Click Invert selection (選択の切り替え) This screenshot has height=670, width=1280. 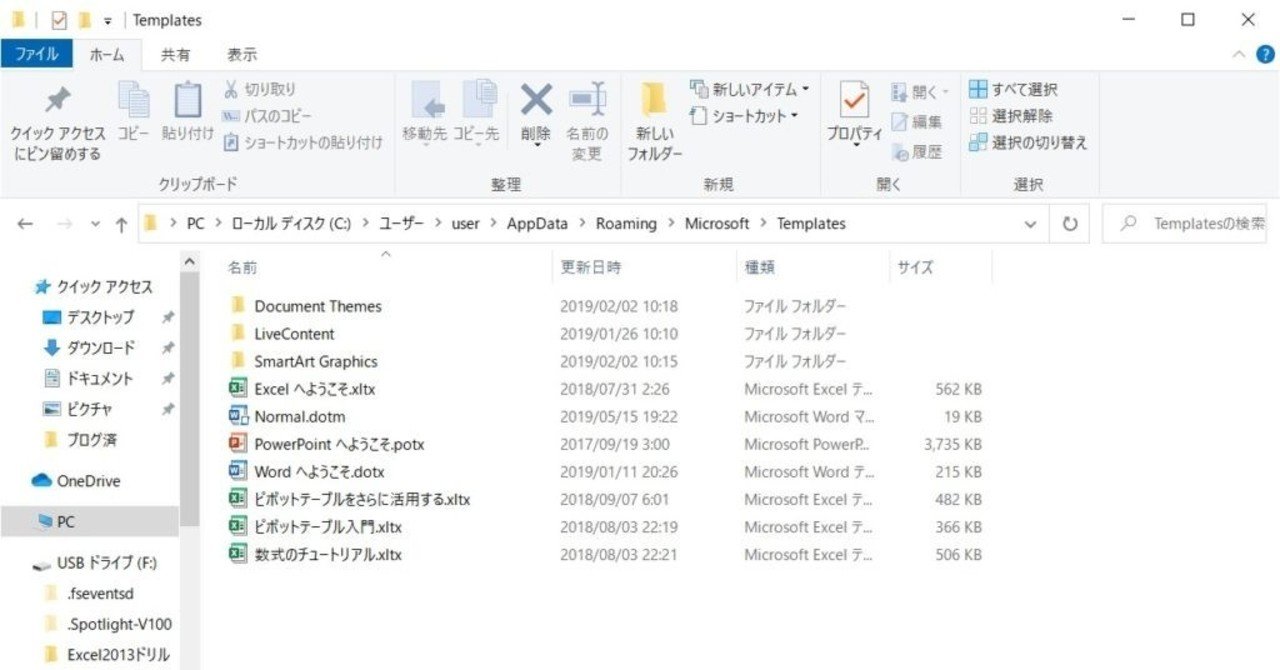tap(1028, 143)
